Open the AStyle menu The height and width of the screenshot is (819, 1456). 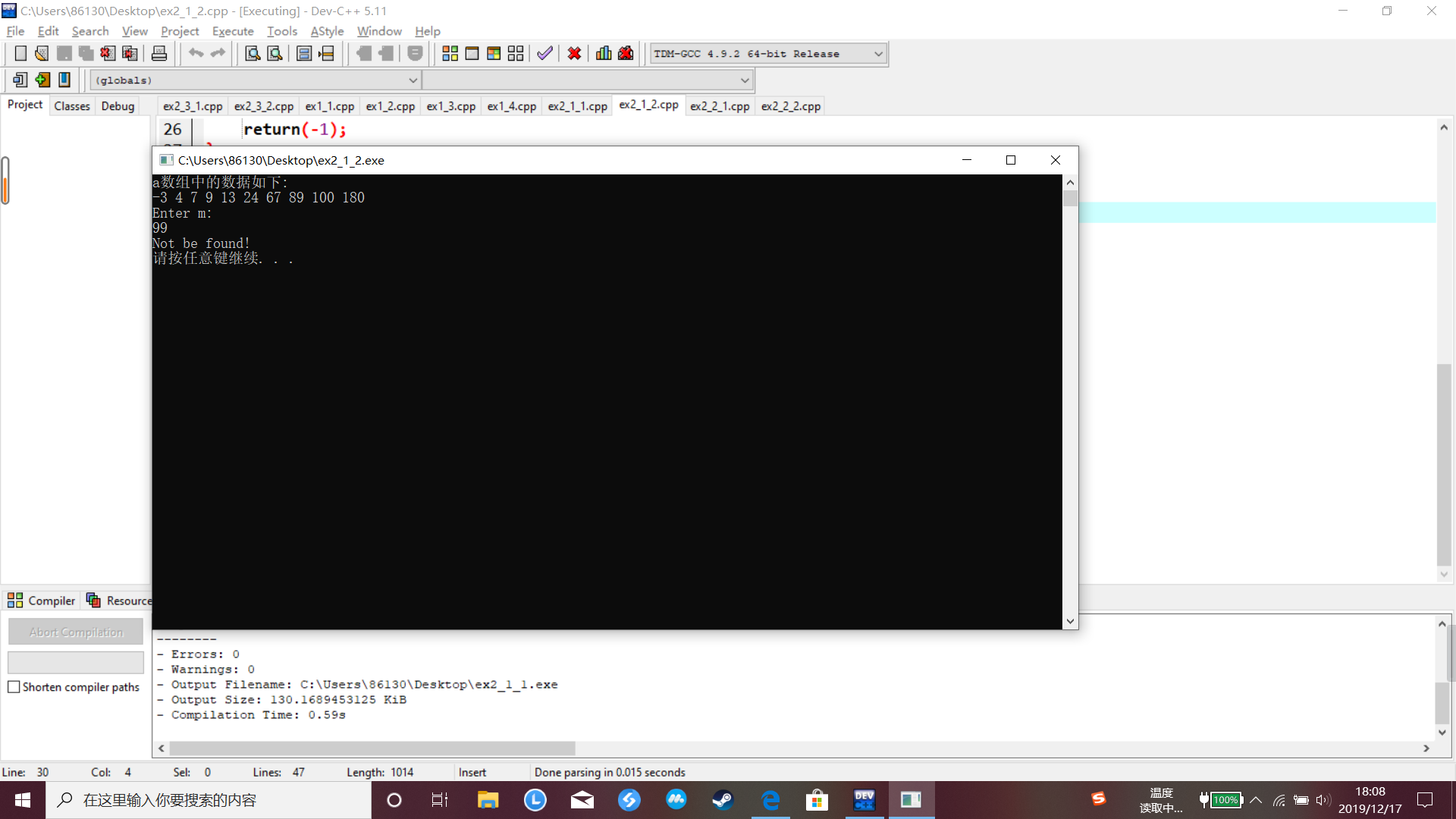click(327, 31)
